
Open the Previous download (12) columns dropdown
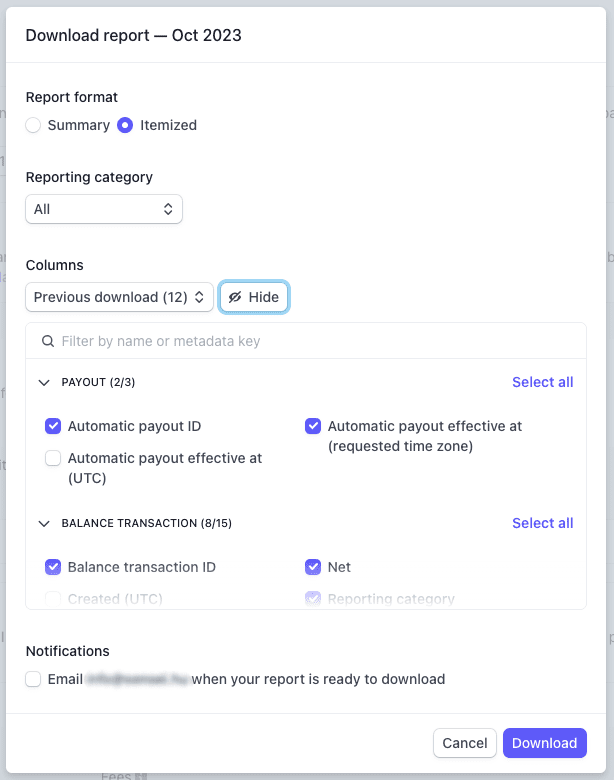tap(119, 297)
